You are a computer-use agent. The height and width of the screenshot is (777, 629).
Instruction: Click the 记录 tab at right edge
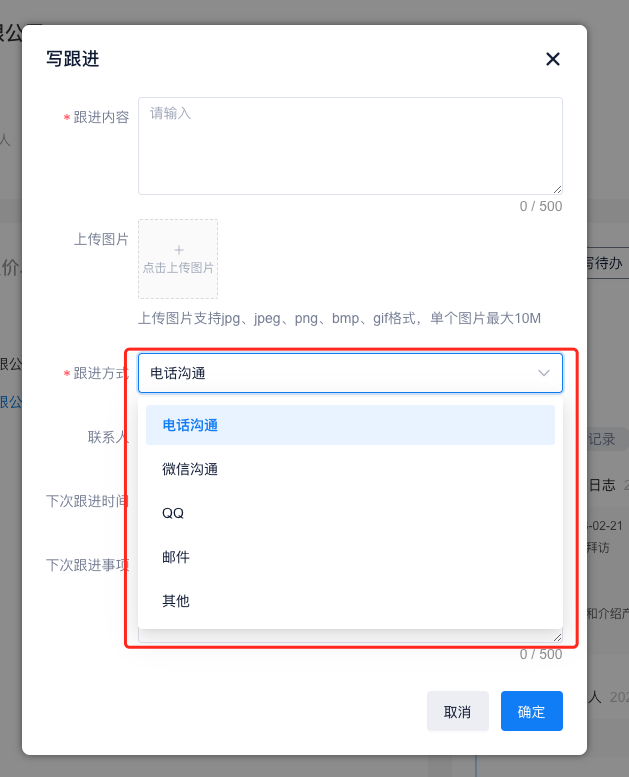(x=604, y=439)
